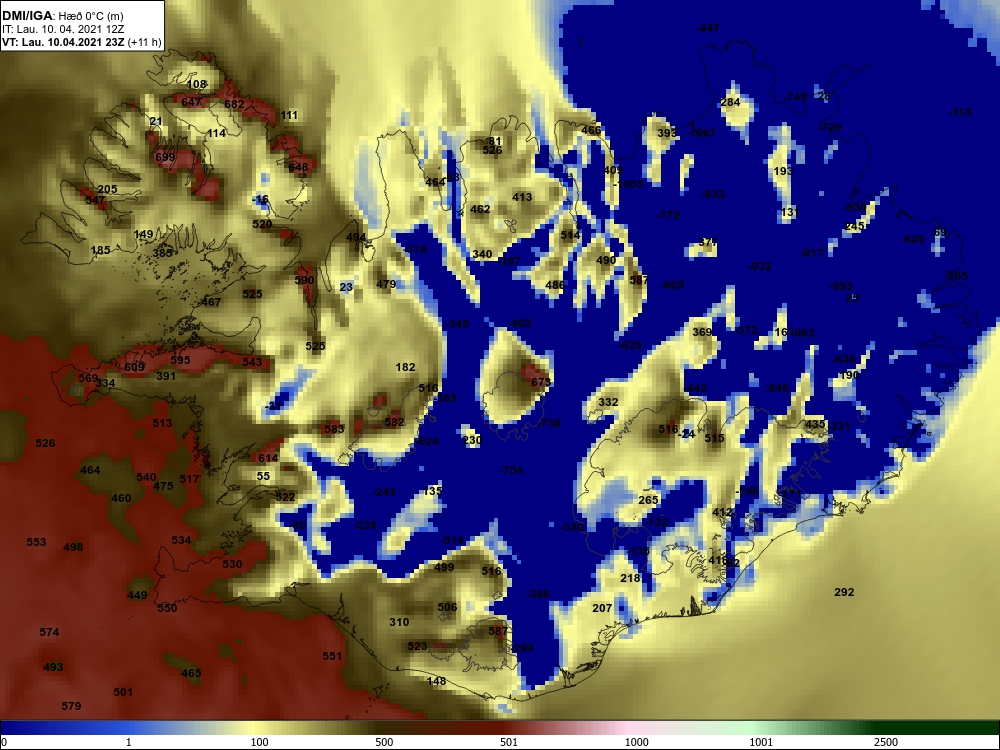The width and height of the screenshot is (1000, 750).
Task: Click the value 193 on the map
Action: click(x=783, y=171)
